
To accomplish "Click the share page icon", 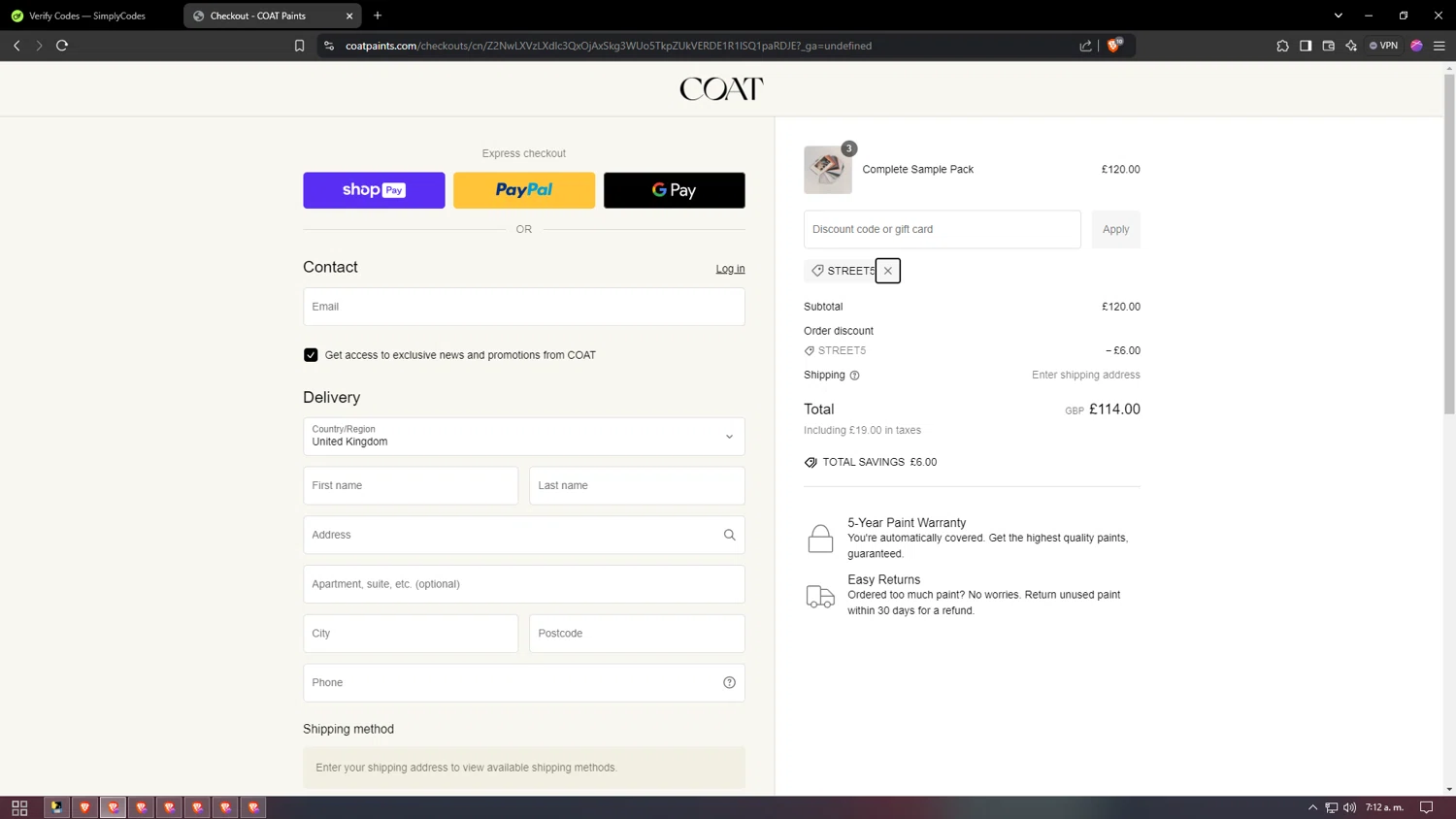I will (1085, 46).
